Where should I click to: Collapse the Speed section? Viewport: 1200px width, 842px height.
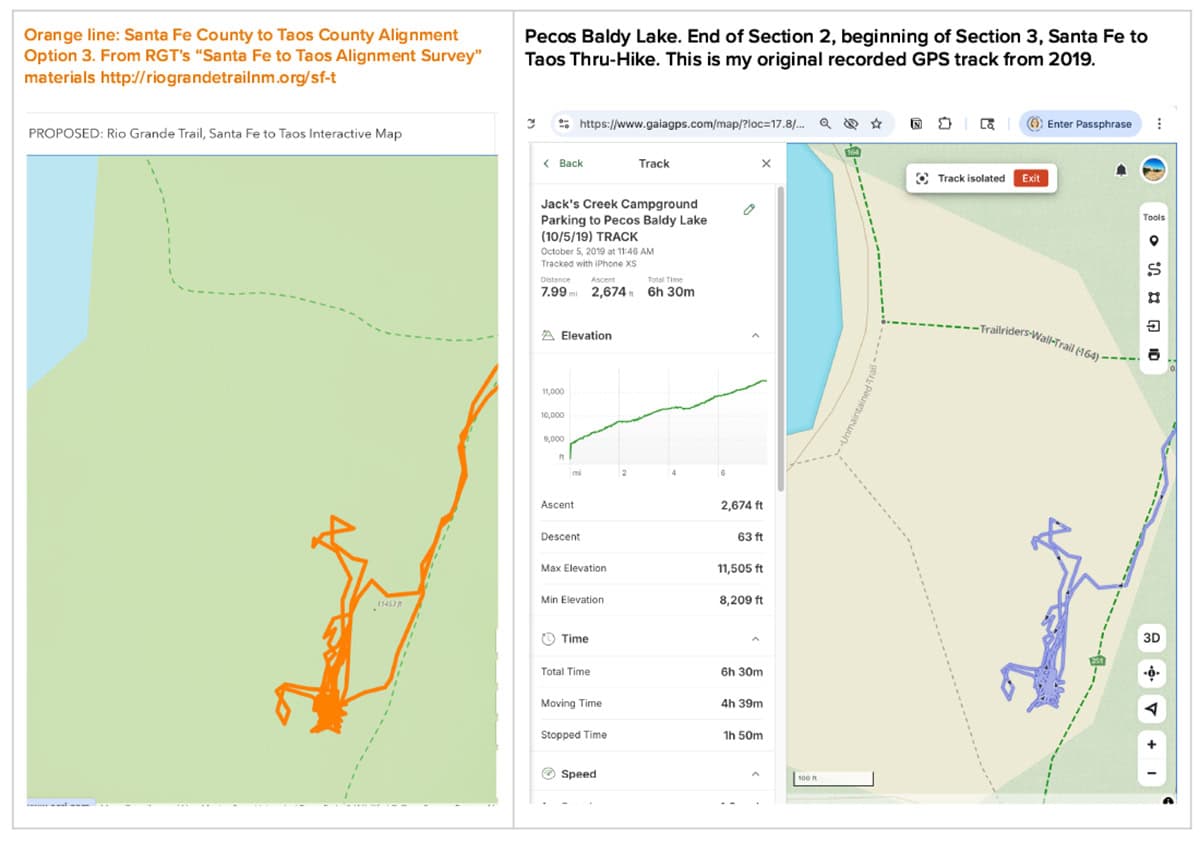[755, 774]
